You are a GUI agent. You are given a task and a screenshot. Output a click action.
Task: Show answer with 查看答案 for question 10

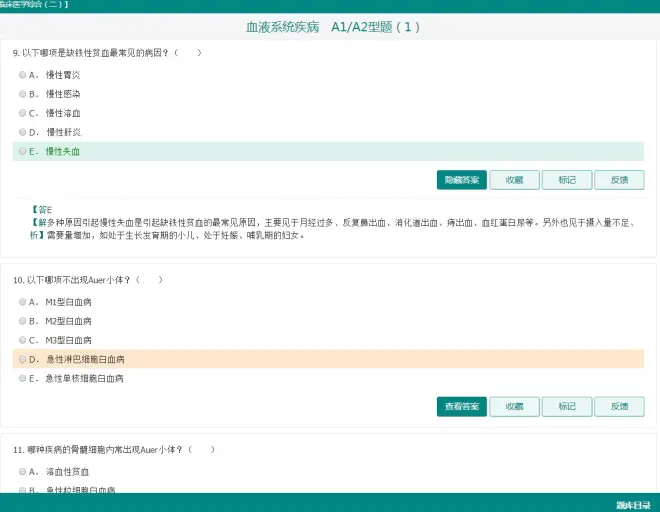pos(461,407)
